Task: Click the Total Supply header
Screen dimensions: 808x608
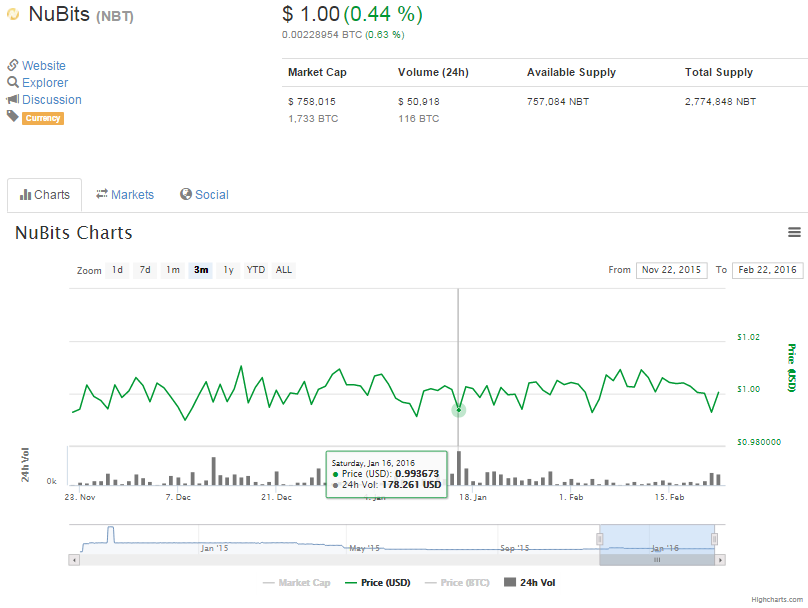Action: tap(719, 72)
